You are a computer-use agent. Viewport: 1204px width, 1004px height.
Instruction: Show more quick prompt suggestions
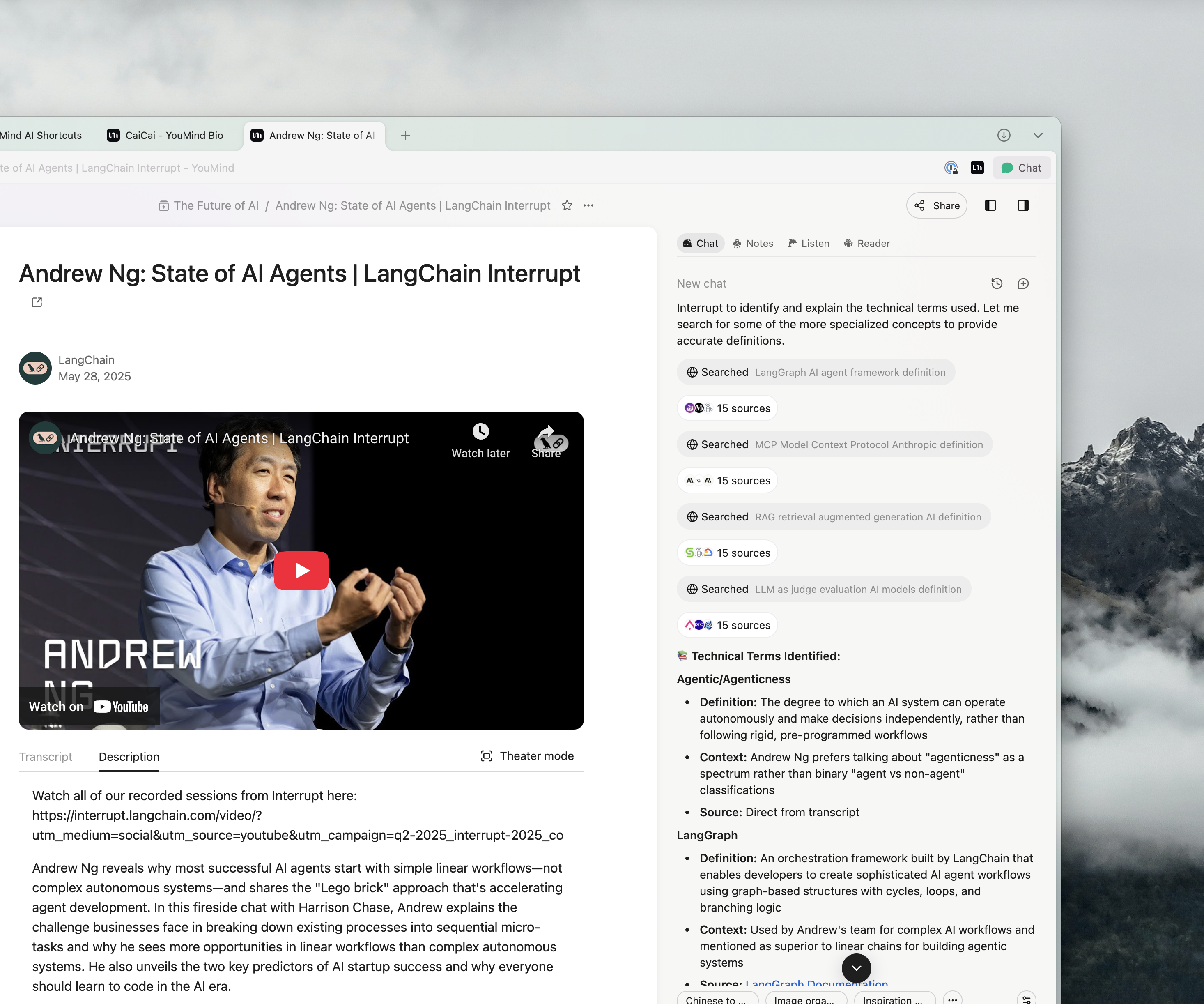point(952,999)
